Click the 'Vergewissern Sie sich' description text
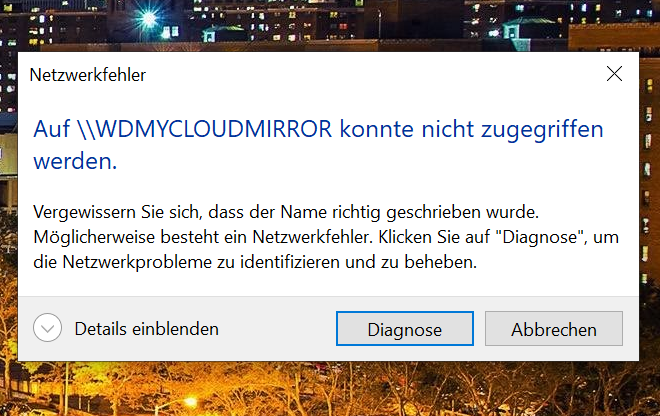 (114, 212)
